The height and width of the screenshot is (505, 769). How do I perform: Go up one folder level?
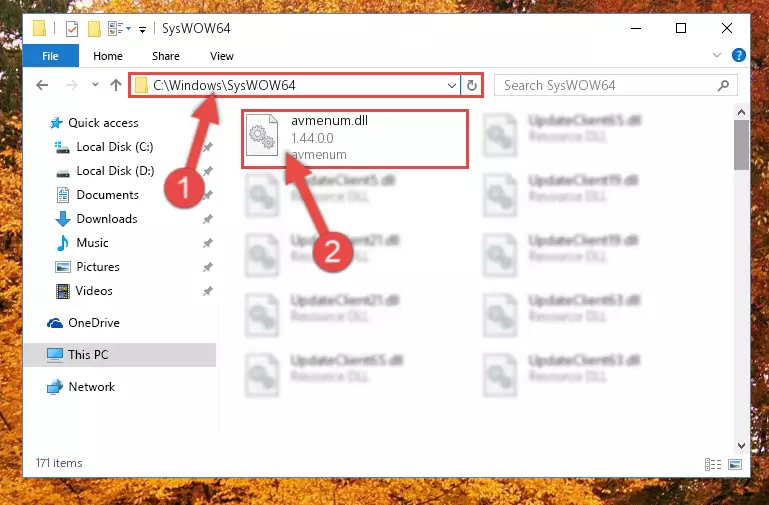116,85
